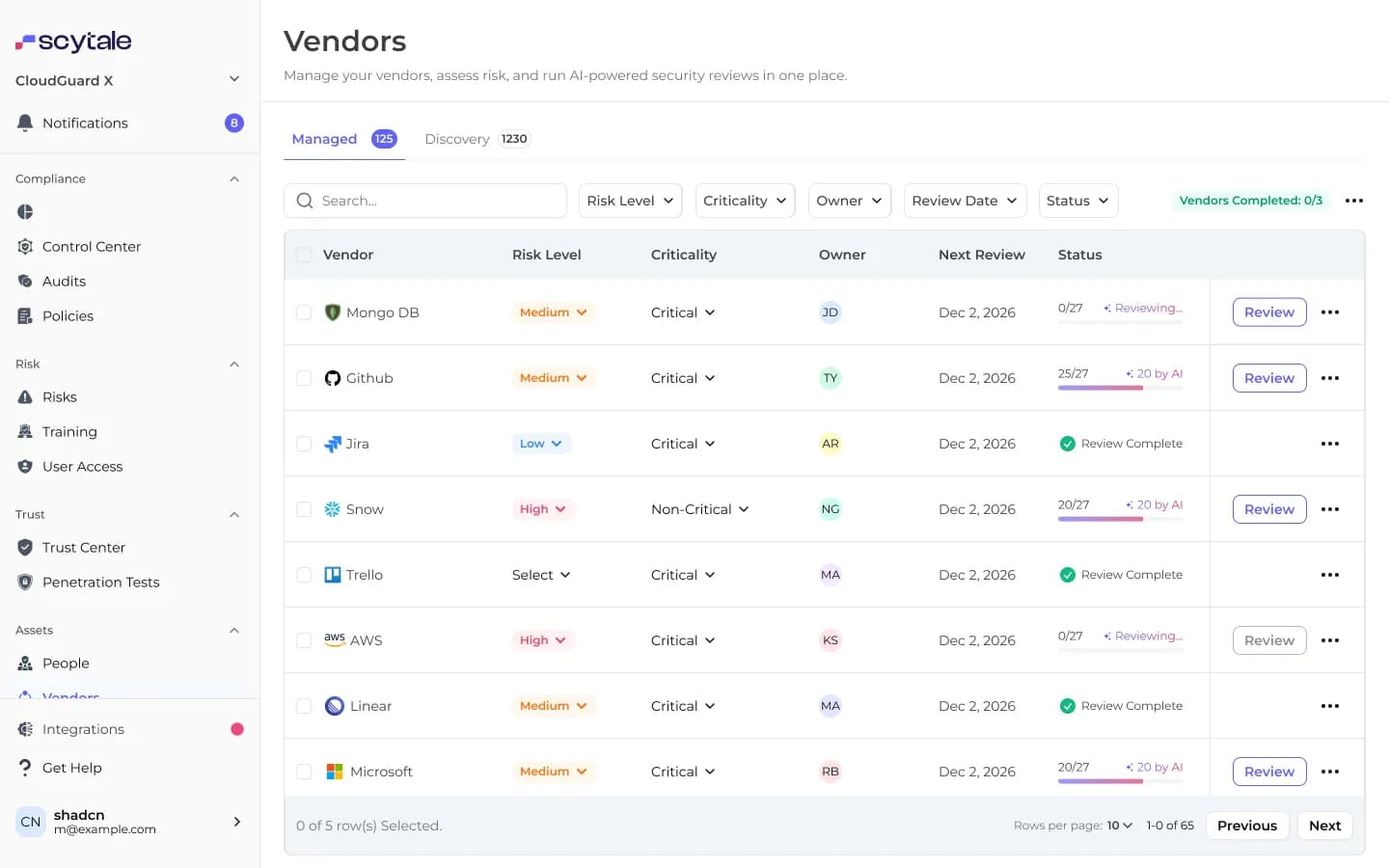
Task: Click the Control Center sidebar icon
Action: coord(25,246)
